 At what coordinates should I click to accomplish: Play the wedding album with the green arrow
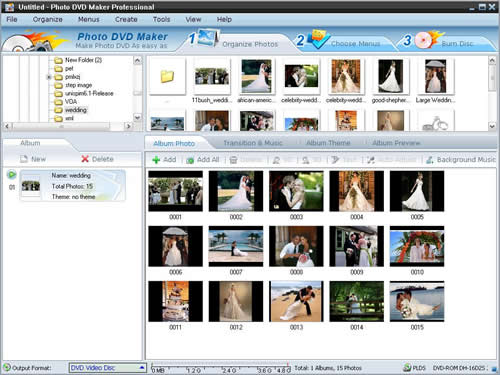click(11, 174)
